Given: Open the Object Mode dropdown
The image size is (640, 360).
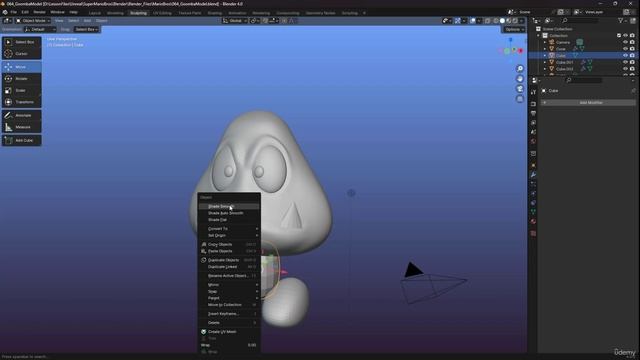Looking at the screenshot, I should pos(33,20).
